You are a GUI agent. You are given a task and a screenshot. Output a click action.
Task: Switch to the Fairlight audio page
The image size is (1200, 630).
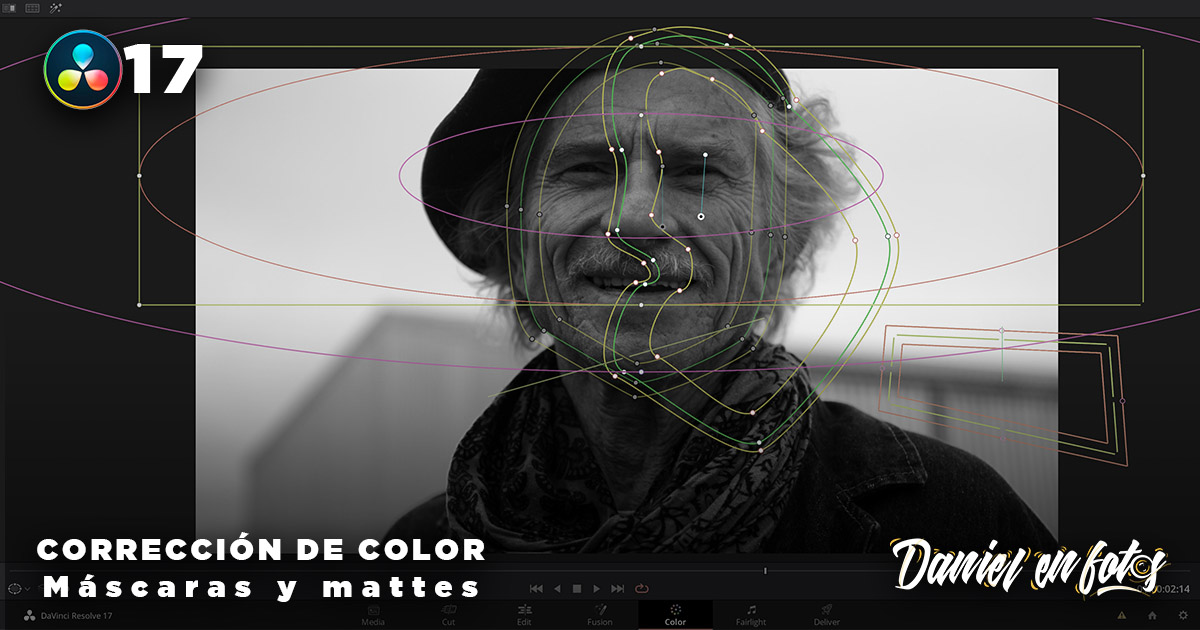[751, 614]
